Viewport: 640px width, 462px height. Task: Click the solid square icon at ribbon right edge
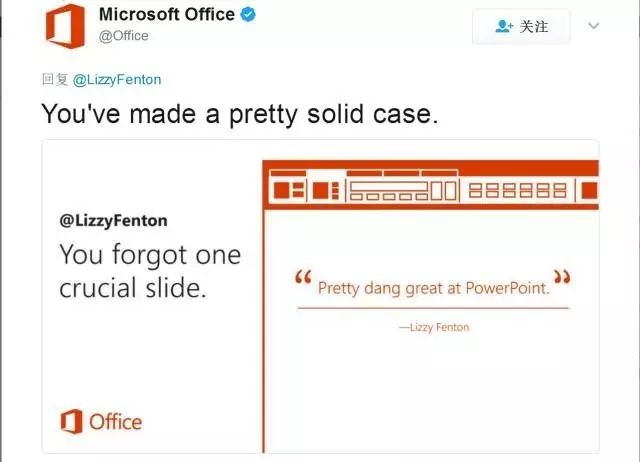click(589, 191)
